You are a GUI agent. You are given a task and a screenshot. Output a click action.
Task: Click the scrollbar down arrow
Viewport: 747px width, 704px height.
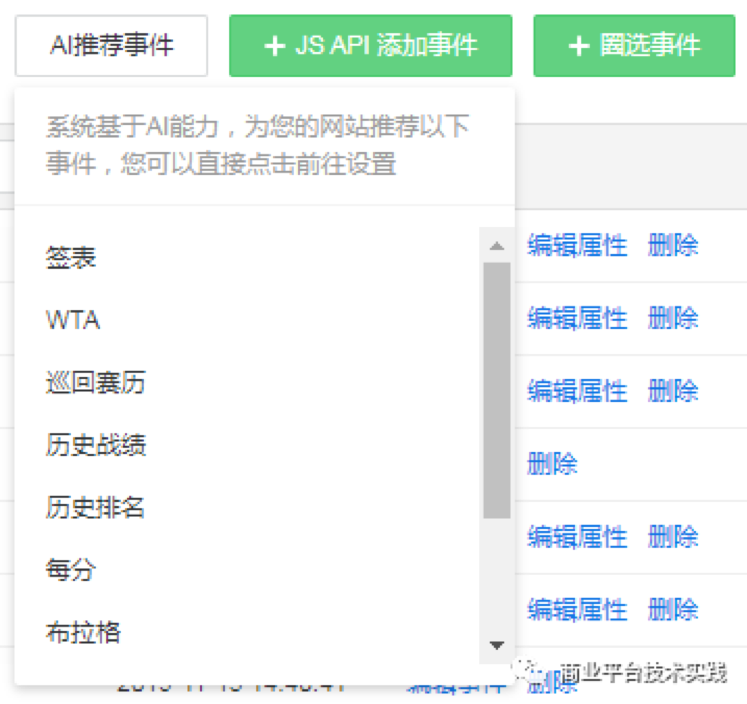(497, 645)
